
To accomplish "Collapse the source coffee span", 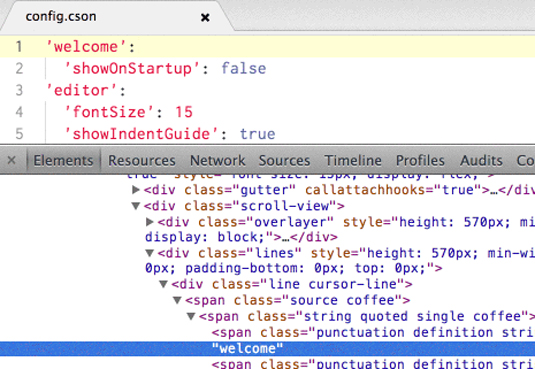I will click(x=177, y=300).
